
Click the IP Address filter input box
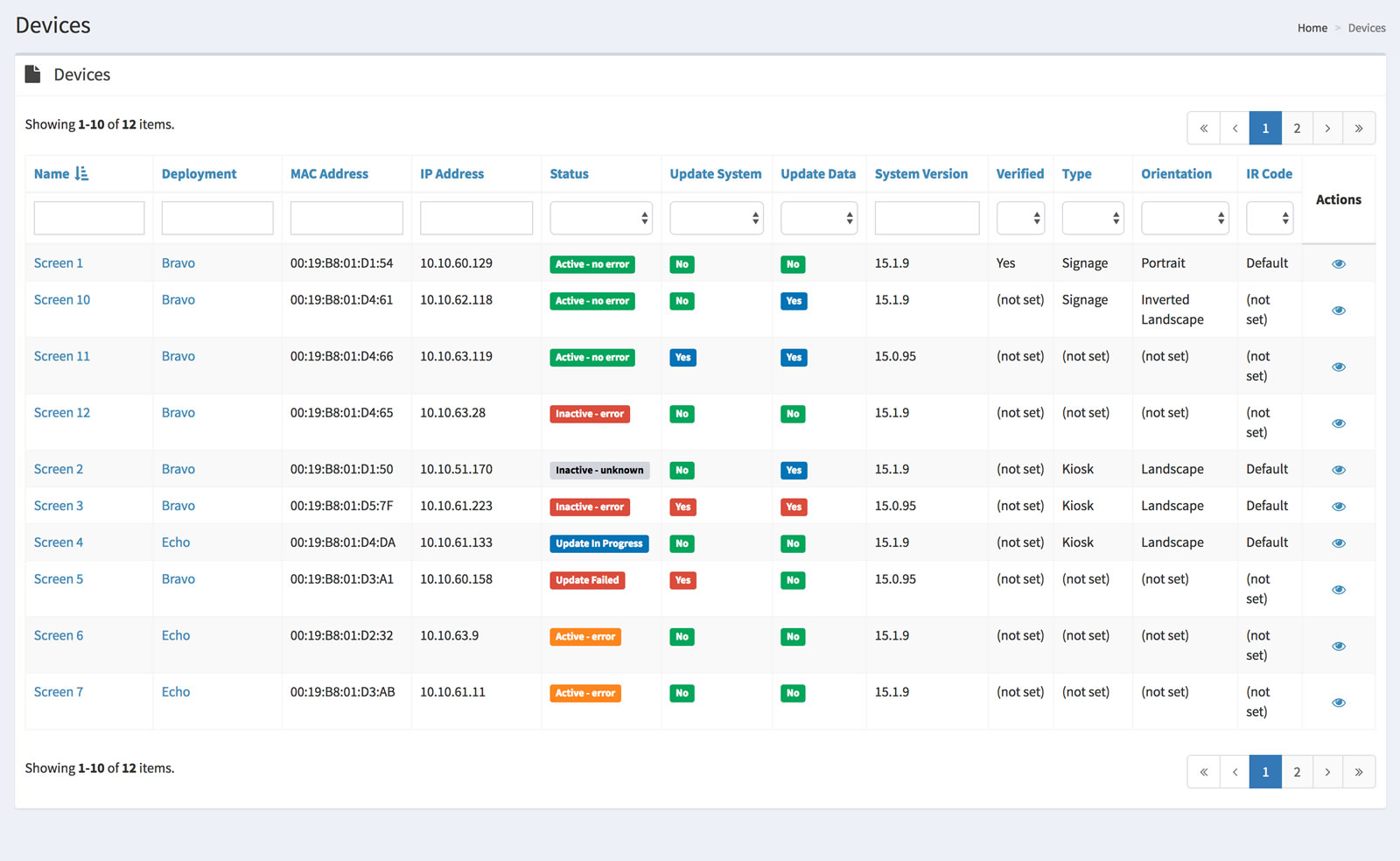[x=476, y=218]
